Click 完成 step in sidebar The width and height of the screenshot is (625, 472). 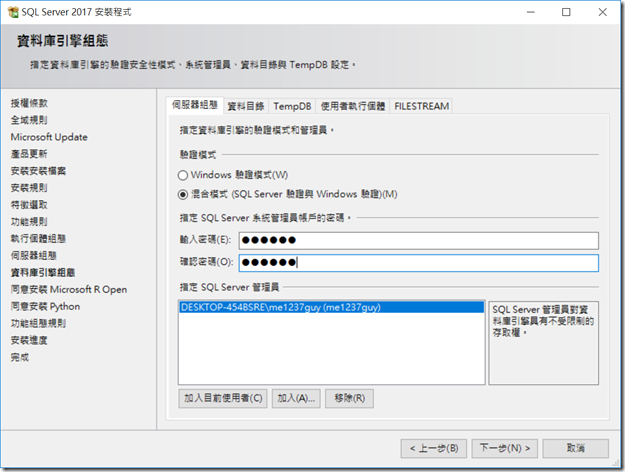[x=20, y=357]
